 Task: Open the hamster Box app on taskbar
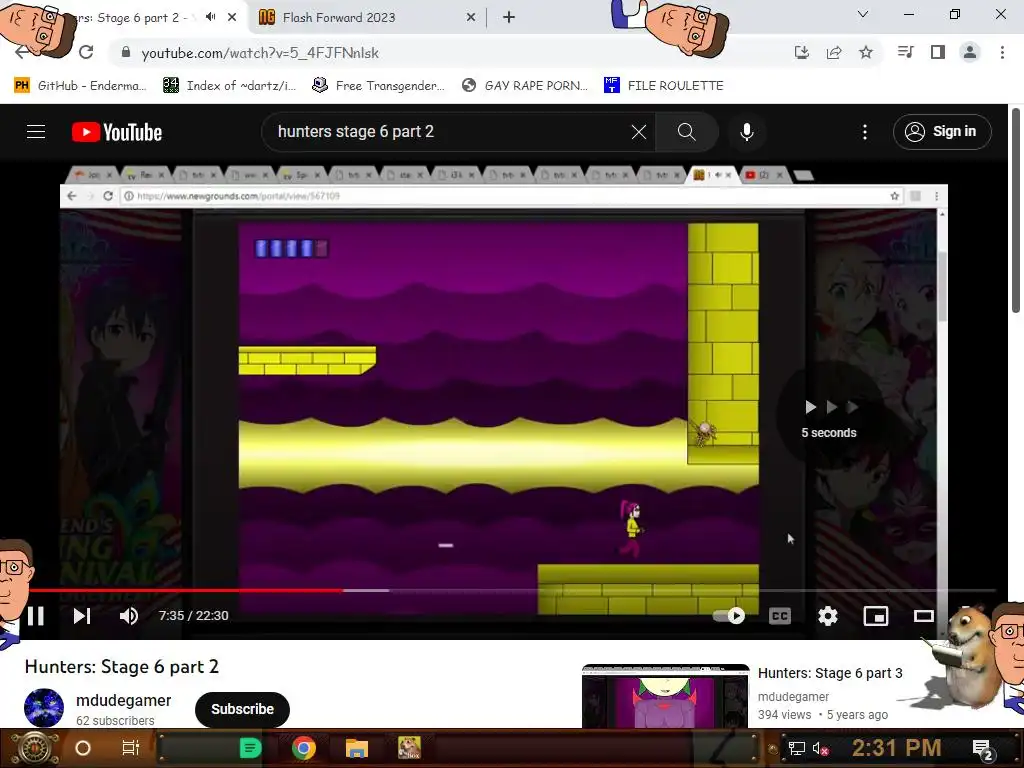[409, 748]
